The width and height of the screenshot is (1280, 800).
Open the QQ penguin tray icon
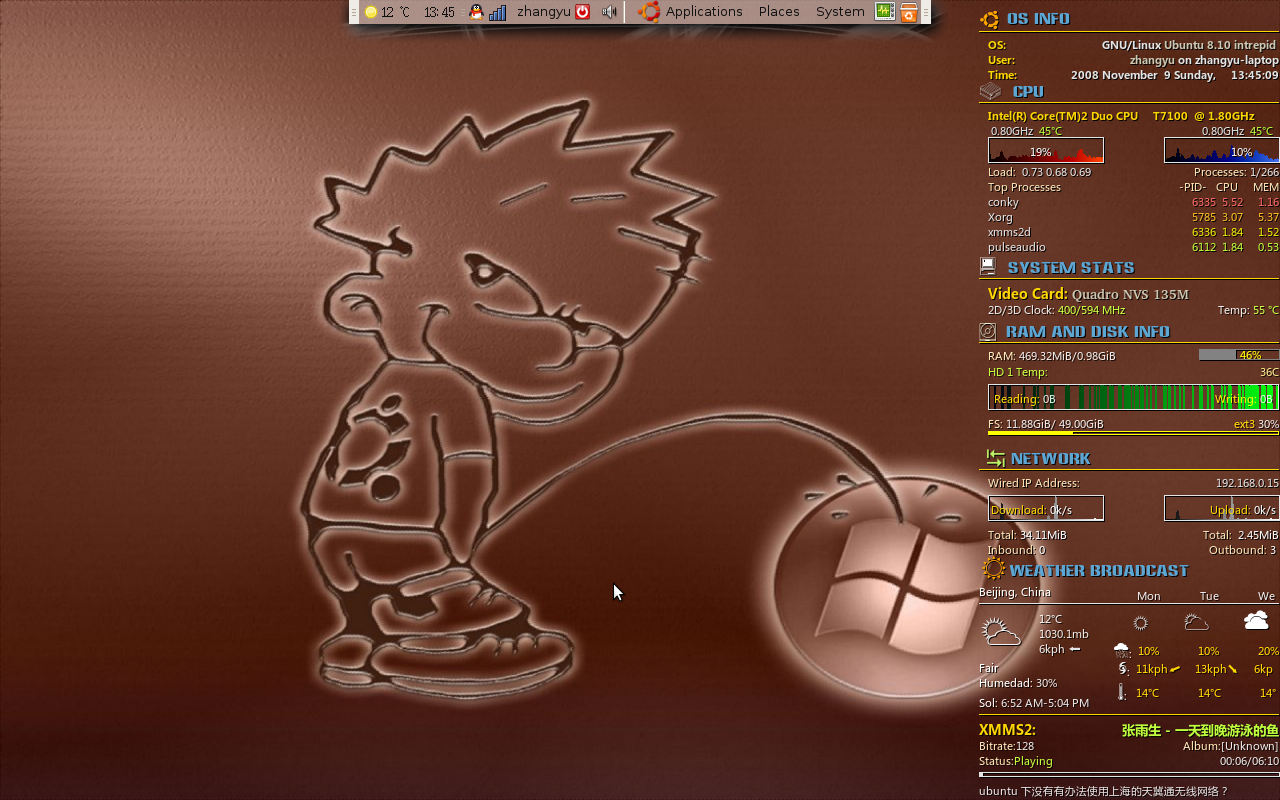tap(476, 12)
